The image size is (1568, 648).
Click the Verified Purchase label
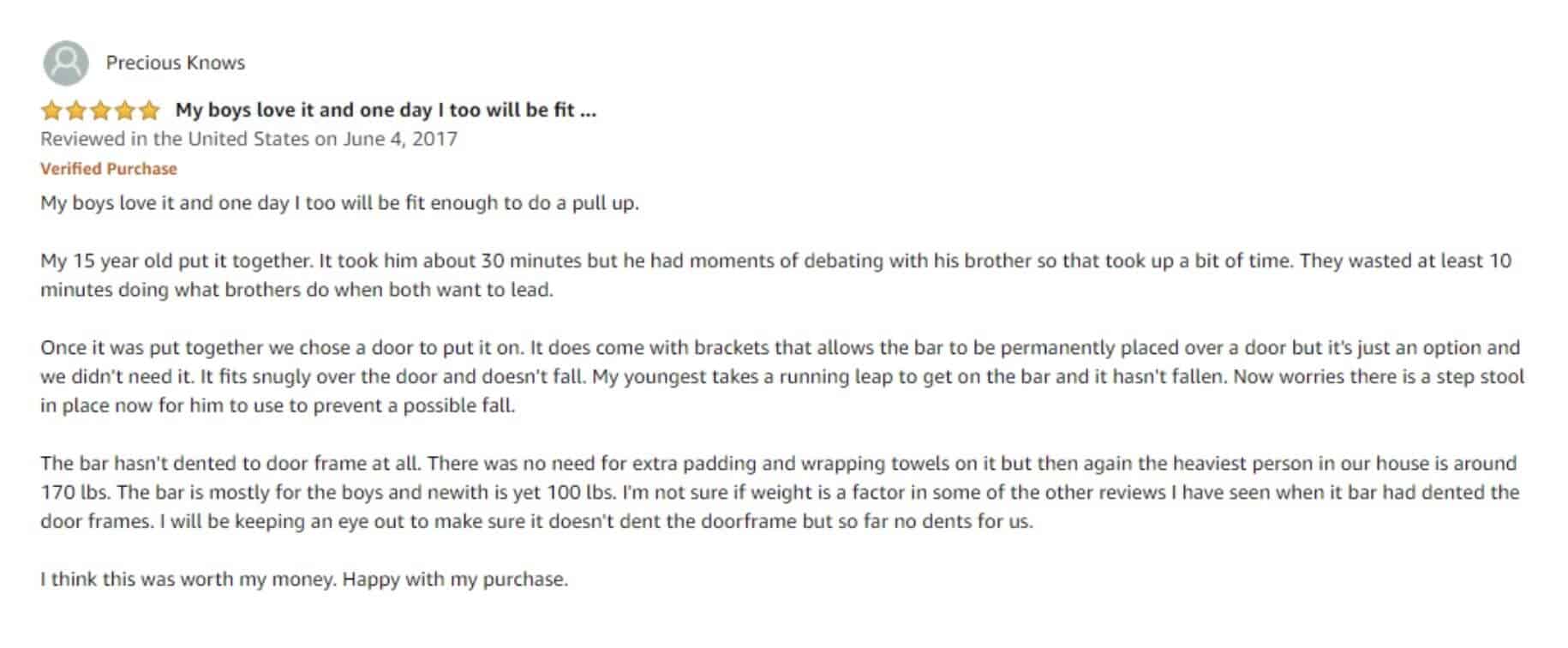point(109,169)
